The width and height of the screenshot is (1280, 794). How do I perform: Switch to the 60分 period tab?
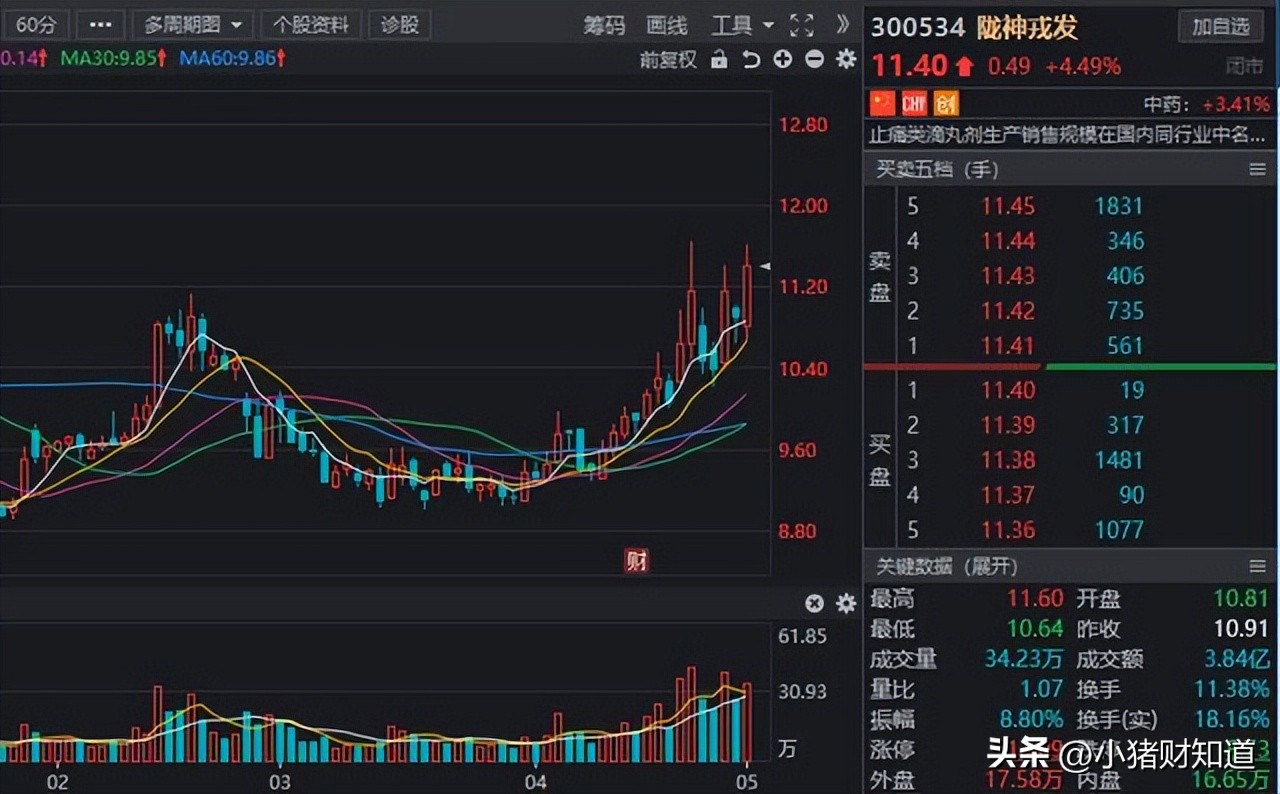click(36, 24)
